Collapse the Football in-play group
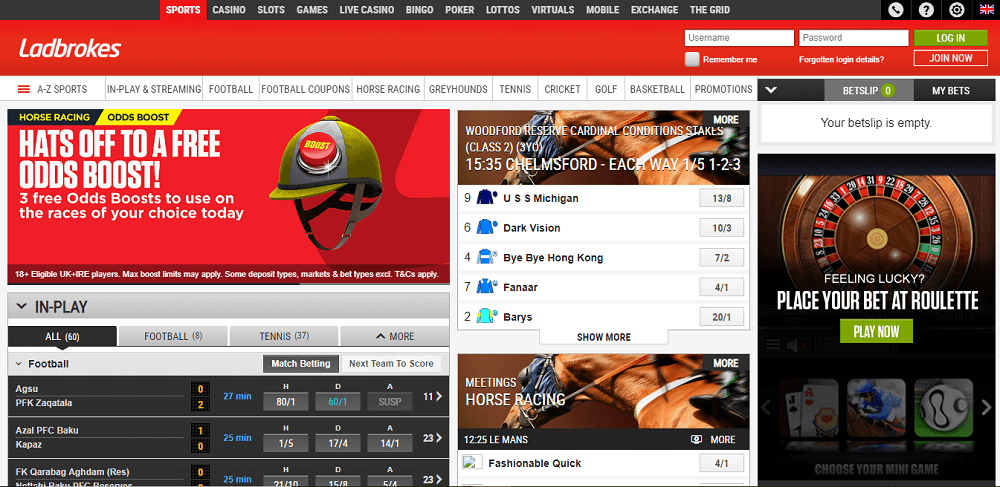 (x=18, y=364)
